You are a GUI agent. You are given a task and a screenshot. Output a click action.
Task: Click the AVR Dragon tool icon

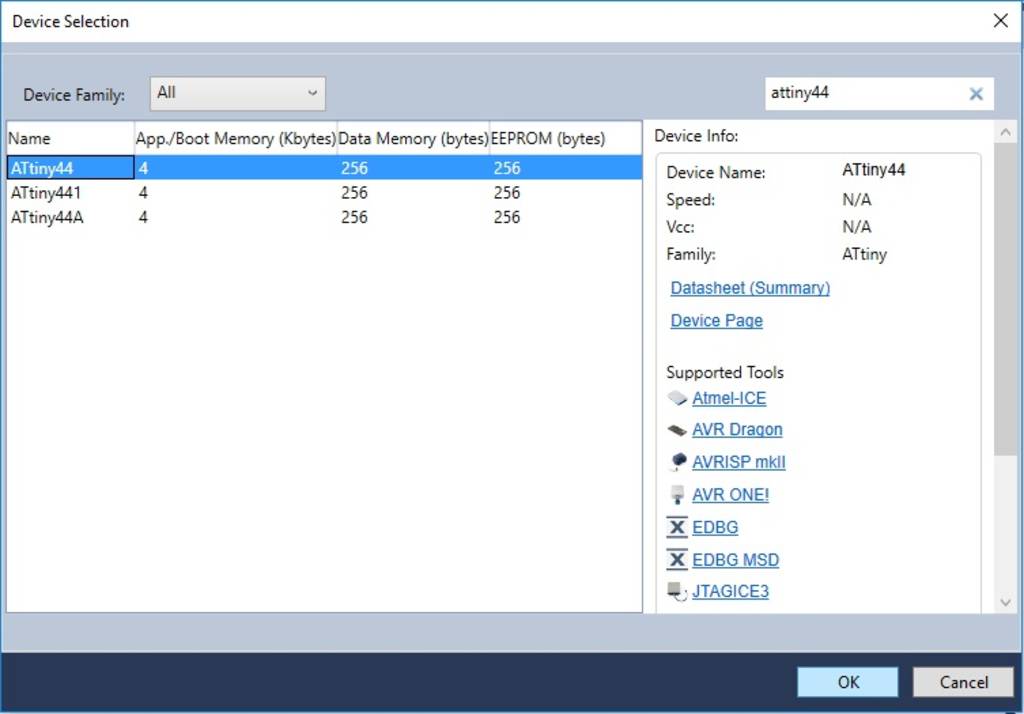coord(677,430)
